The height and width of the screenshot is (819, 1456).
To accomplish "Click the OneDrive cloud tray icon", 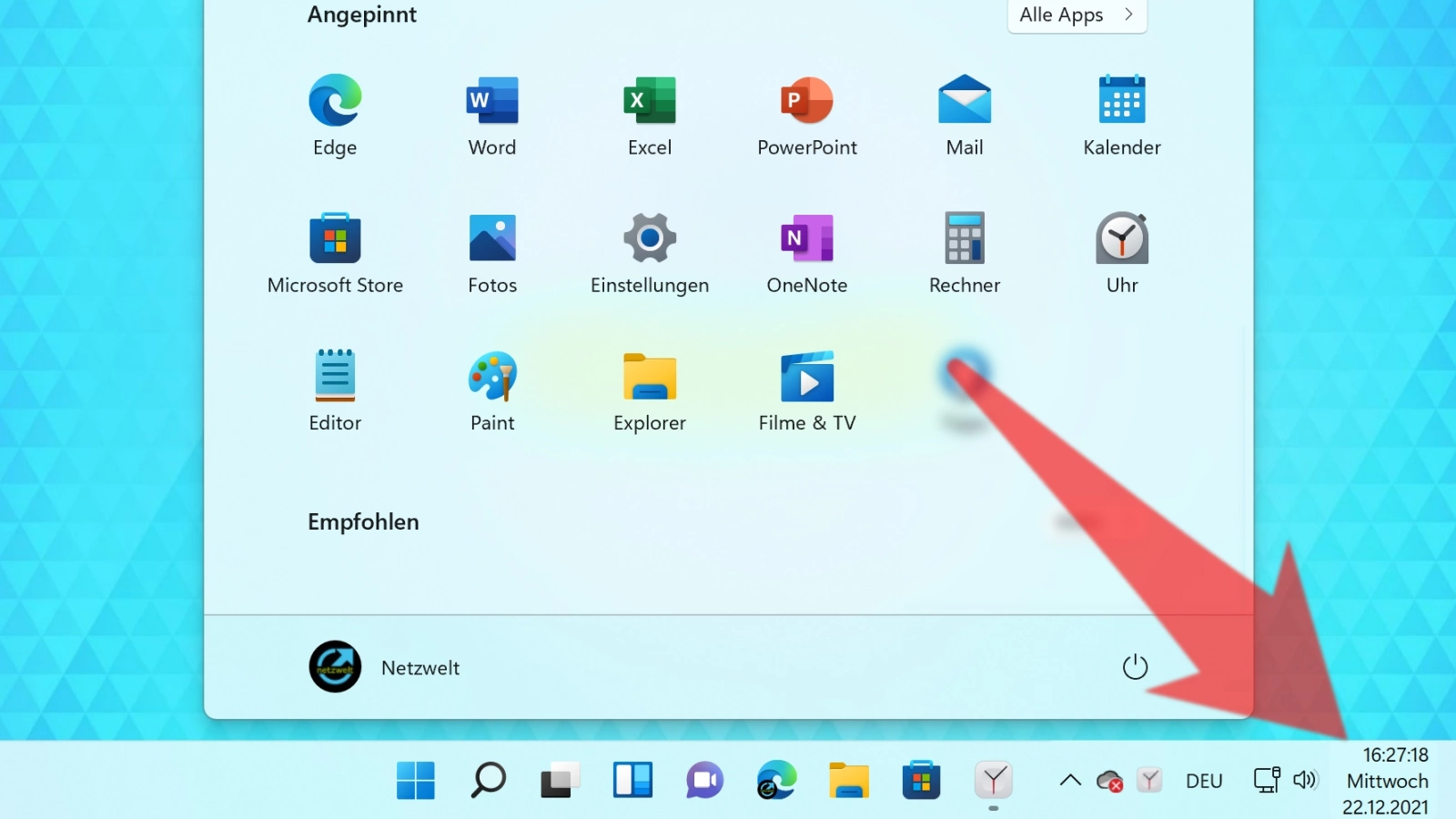I will coord(1109,781).
